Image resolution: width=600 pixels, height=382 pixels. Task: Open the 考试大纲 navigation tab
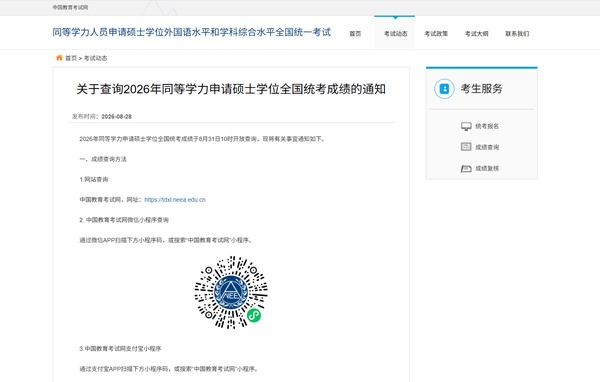pyautogui.click(x=476, y=34)
